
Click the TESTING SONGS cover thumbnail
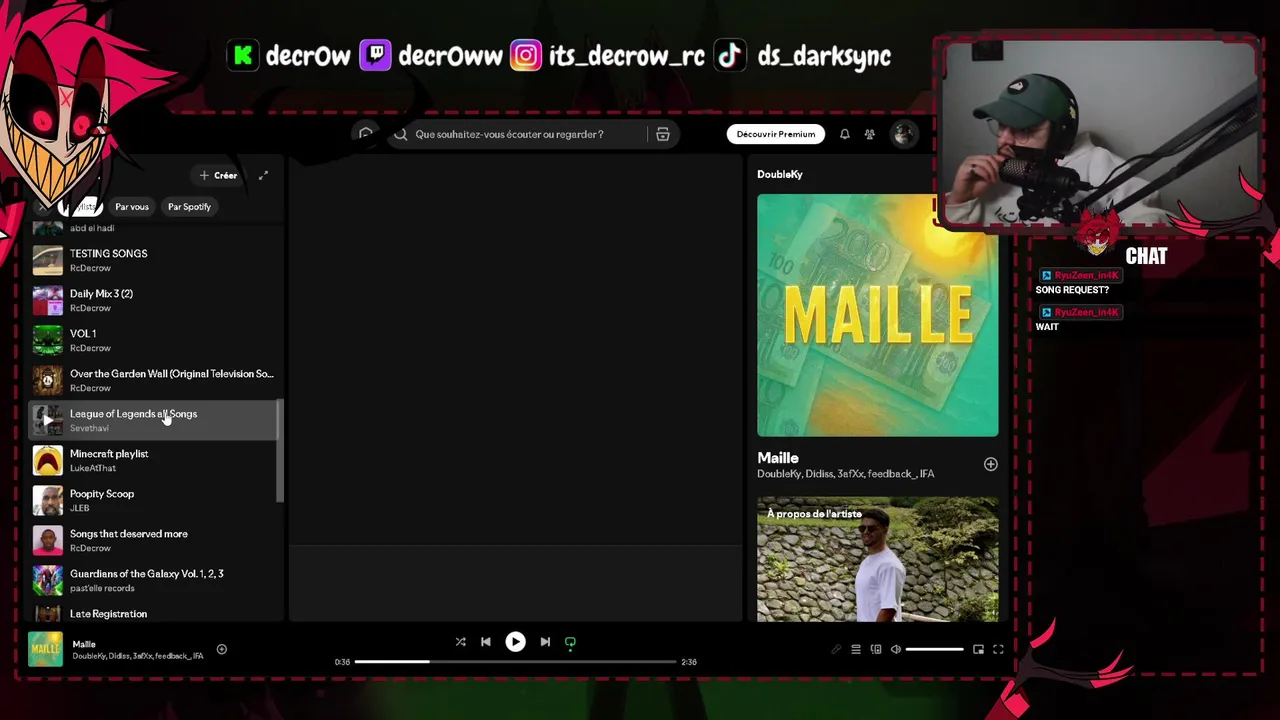[48, 260]
